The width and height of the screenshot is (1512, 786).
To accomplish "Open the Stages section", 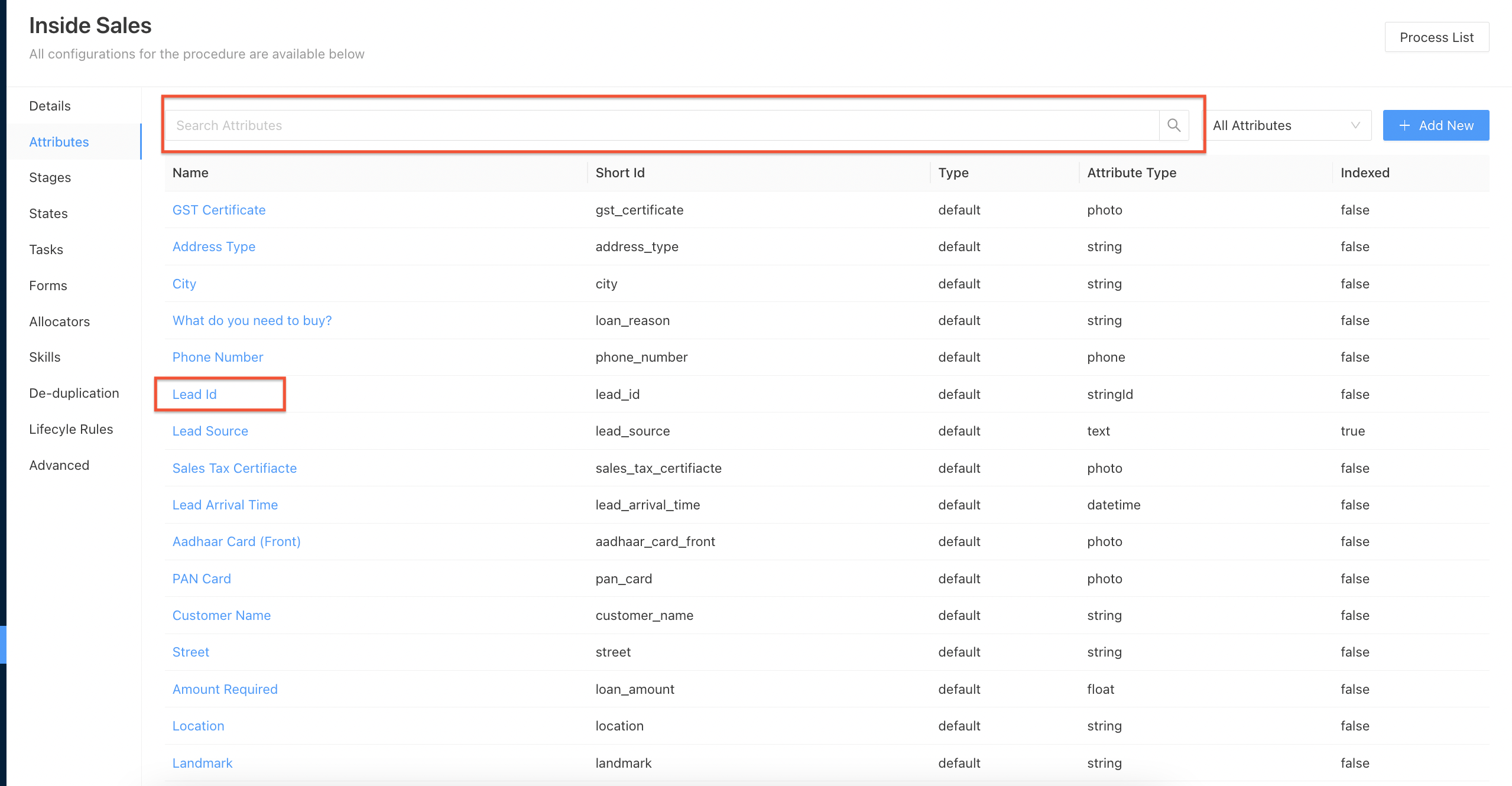I will (x=50, y=177).
